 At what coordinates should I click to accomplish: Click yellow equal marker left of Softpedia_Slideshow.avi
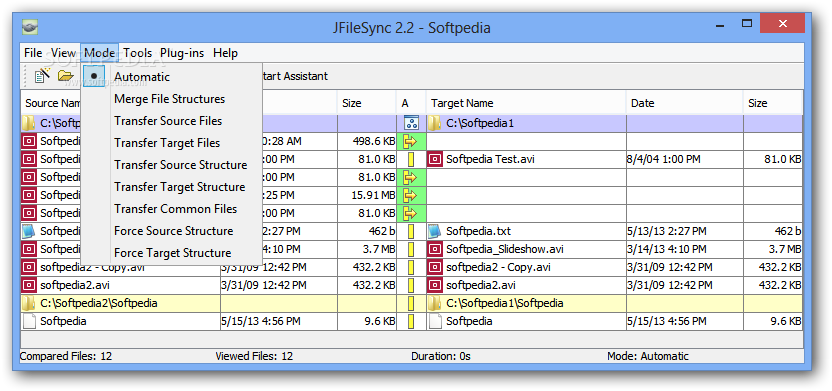(411, 249)
